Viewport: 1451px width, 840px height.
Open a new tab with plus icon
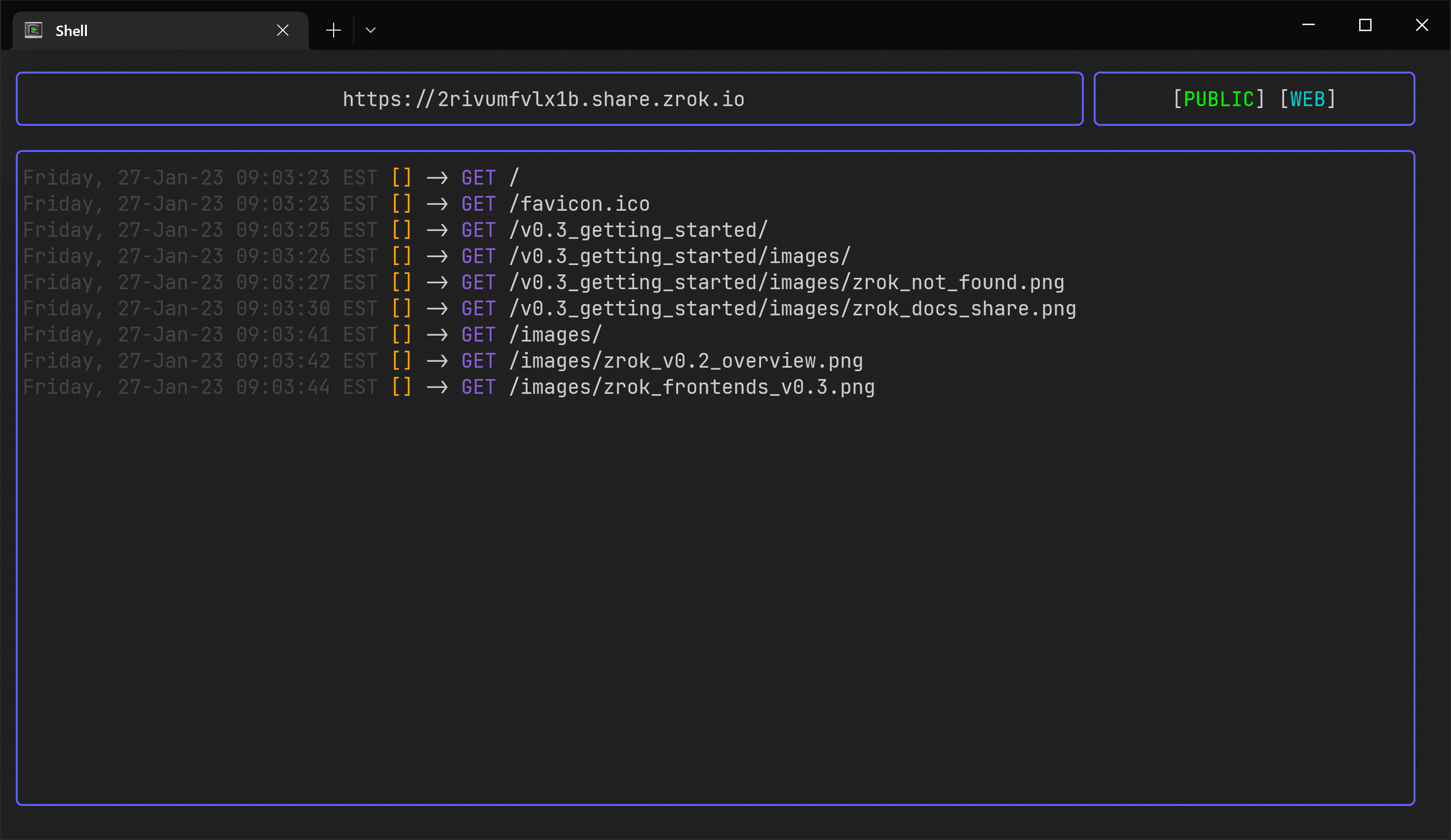point(334,30)
